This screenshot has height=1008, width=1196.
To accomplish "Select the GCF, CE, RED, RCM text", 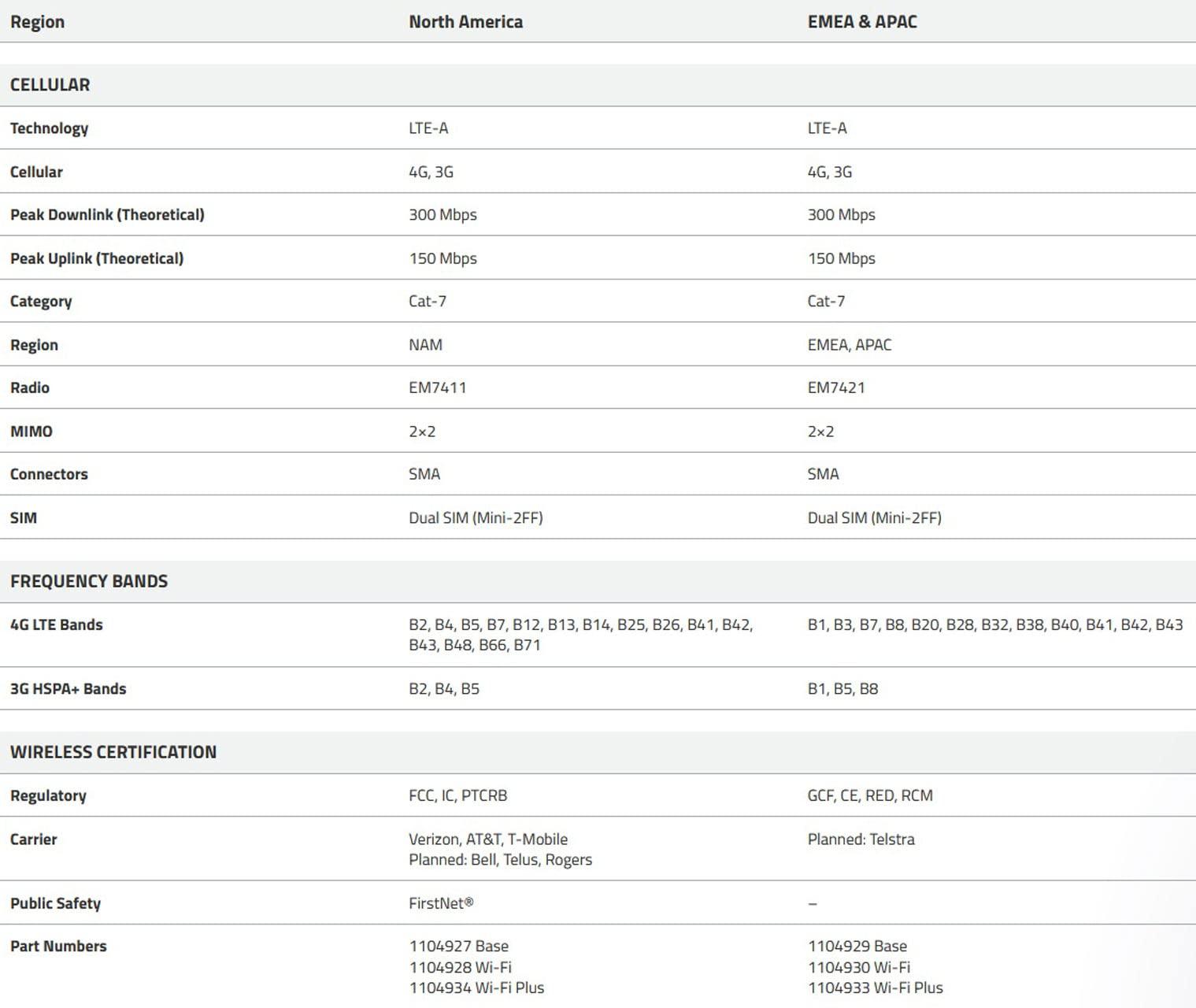I will coord(870,795).
